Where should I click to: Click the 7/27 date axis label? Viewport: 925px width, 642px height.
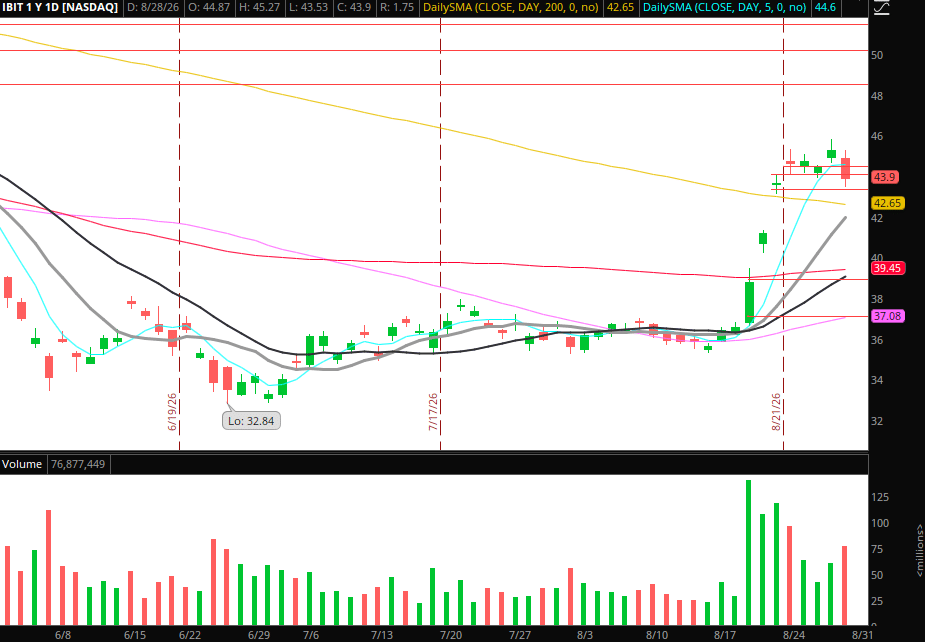pyautogui.click(x=520, y=635)
